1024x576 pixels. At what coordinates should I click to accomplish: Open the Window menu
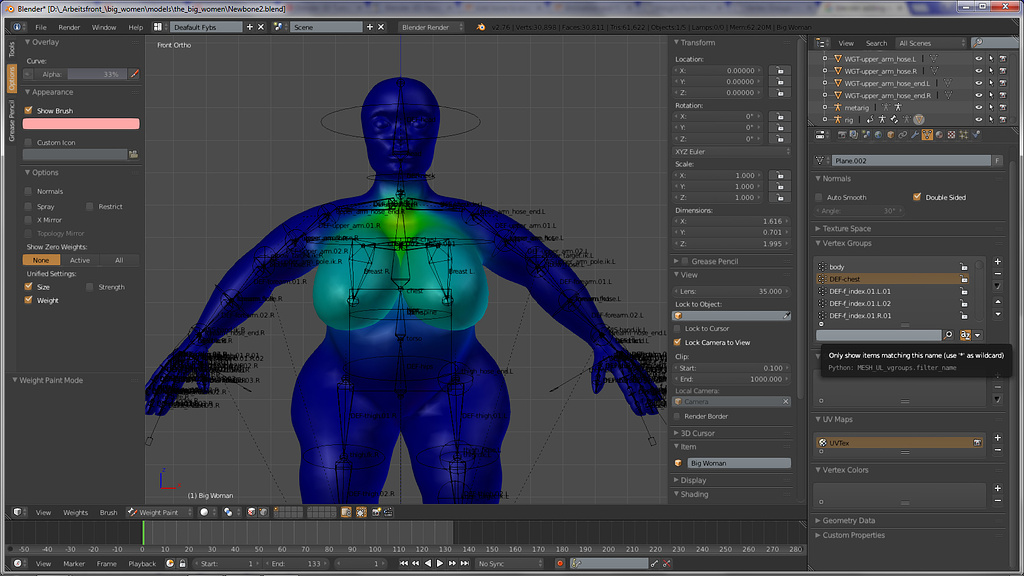[x=103, y=27]
